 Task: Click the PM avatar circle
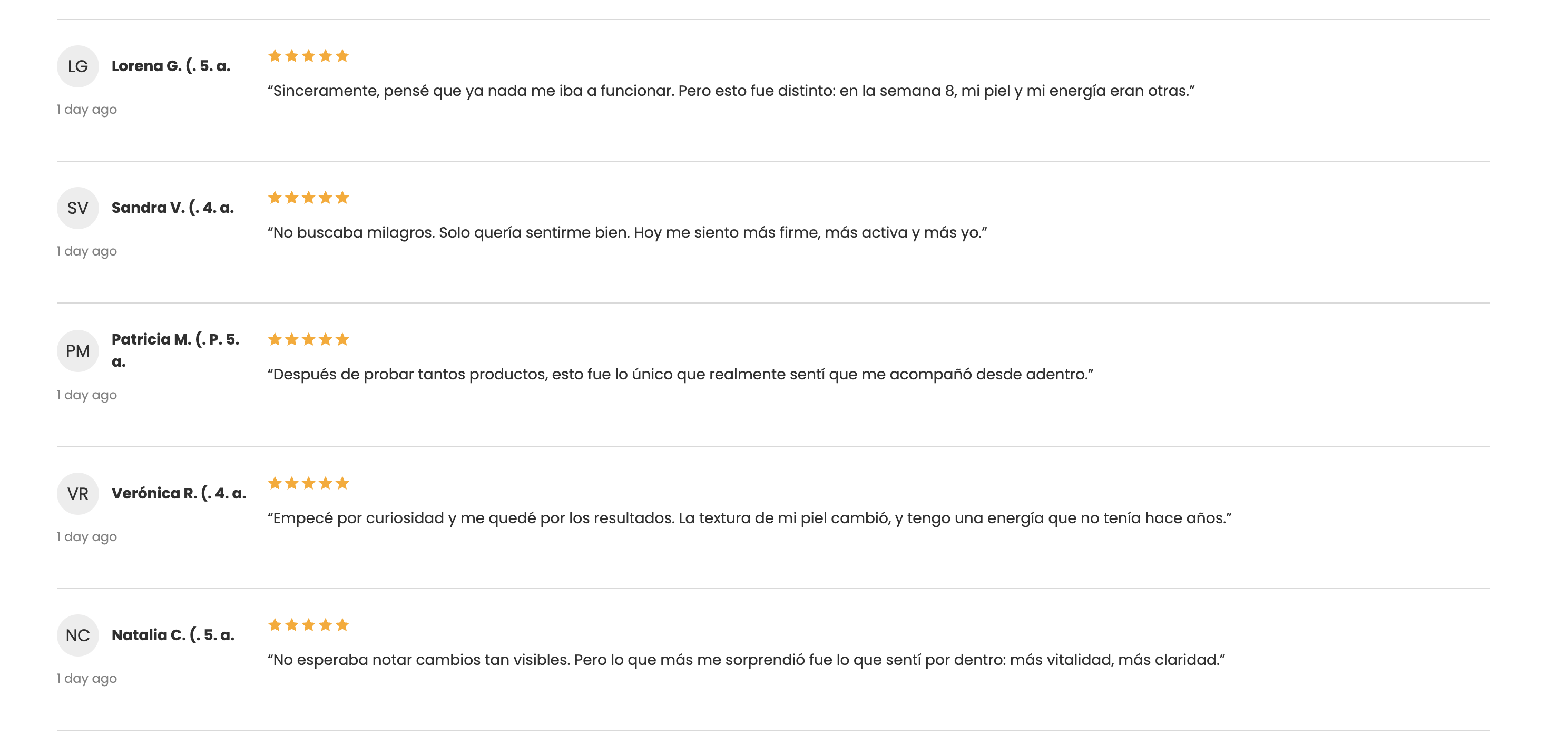[78, 351]
